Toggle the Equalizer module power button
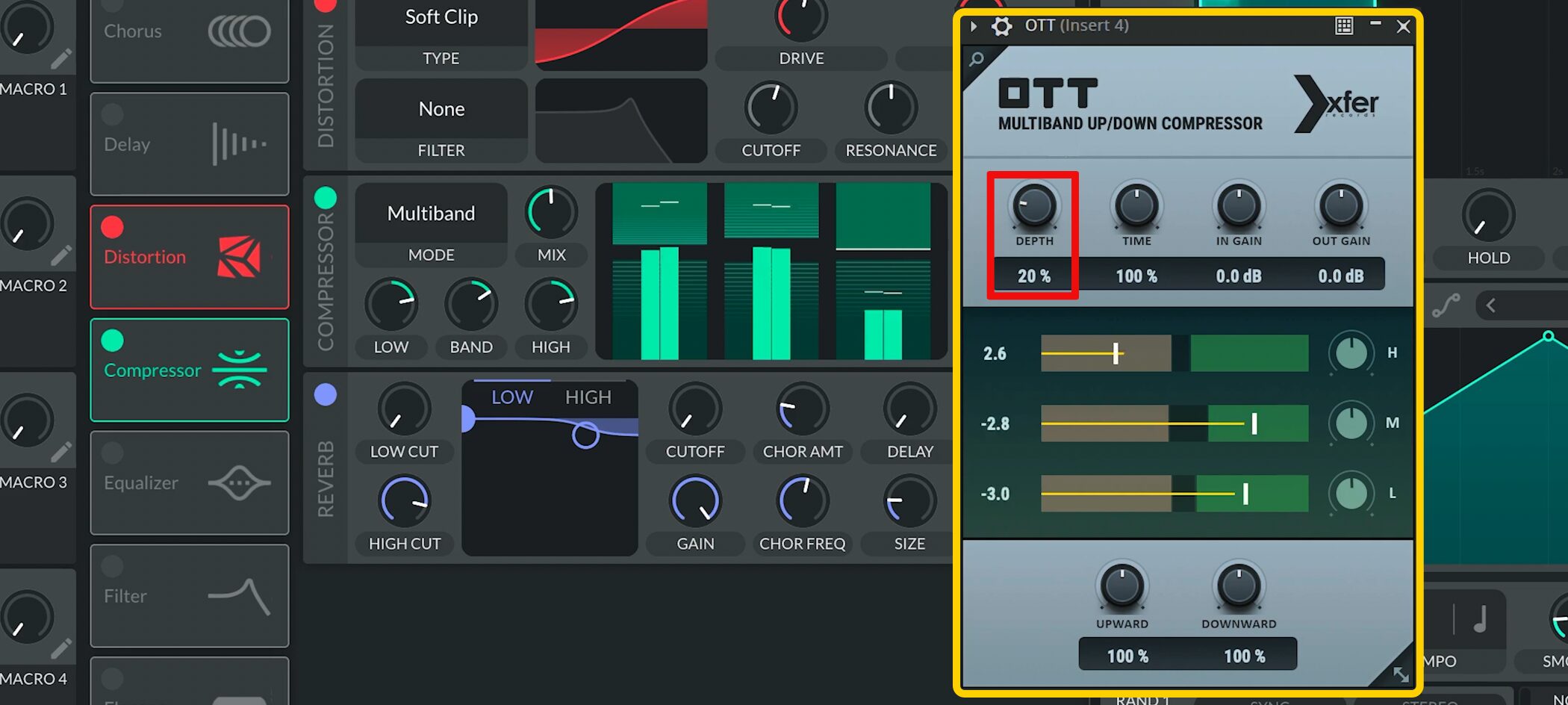The height and width of the screenshot is (705, 1568). tap(113, 453)
